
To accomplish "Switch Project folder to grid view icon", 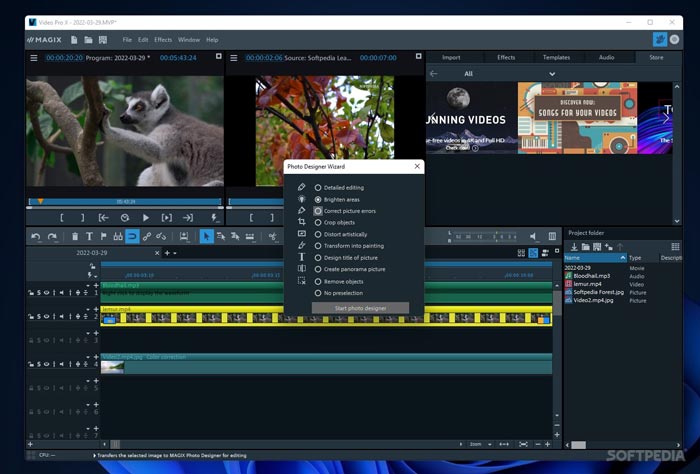I will coord(675,247).
